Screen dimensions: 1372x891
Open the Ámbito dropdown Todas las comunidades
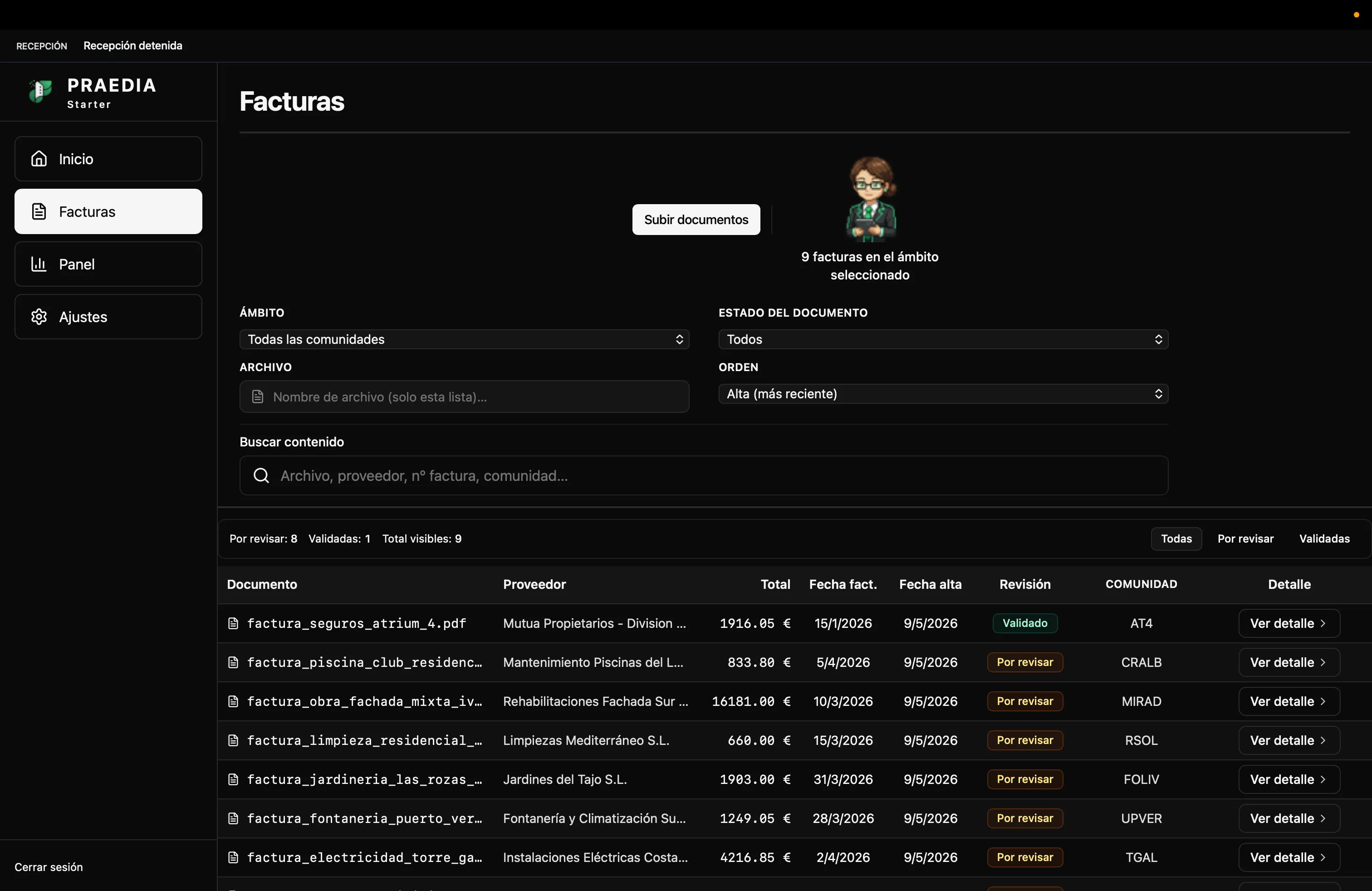click(x=464, y=339)
